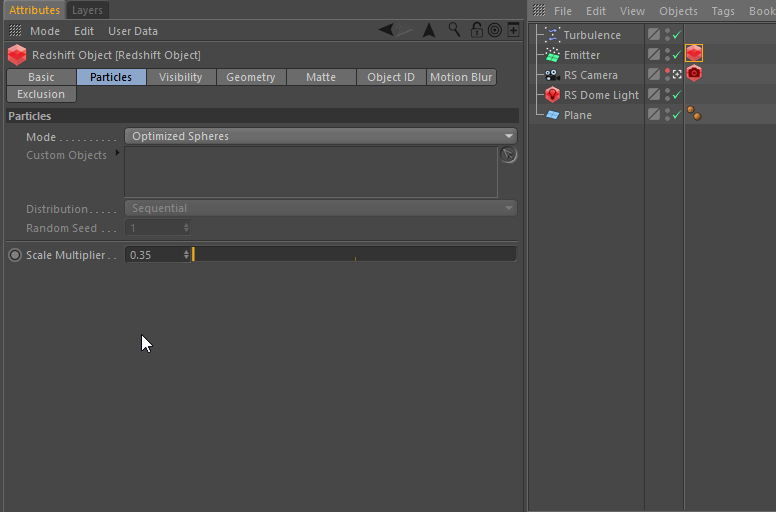Click the back arrow in Attributes toolbar
Screen dimensions: 776x512
386,30
